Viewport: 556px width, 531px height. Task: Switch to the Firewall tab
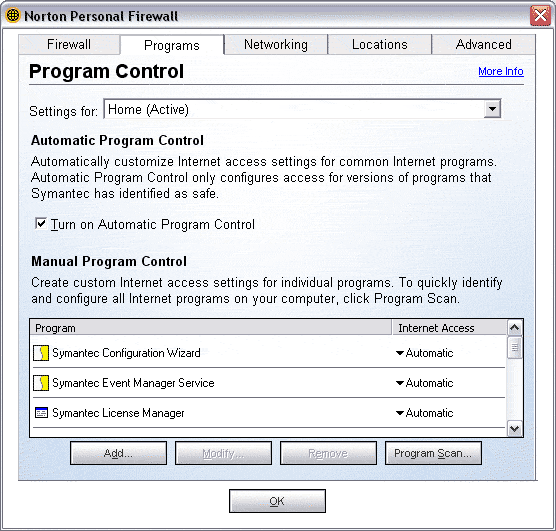(x=69, y=45)
